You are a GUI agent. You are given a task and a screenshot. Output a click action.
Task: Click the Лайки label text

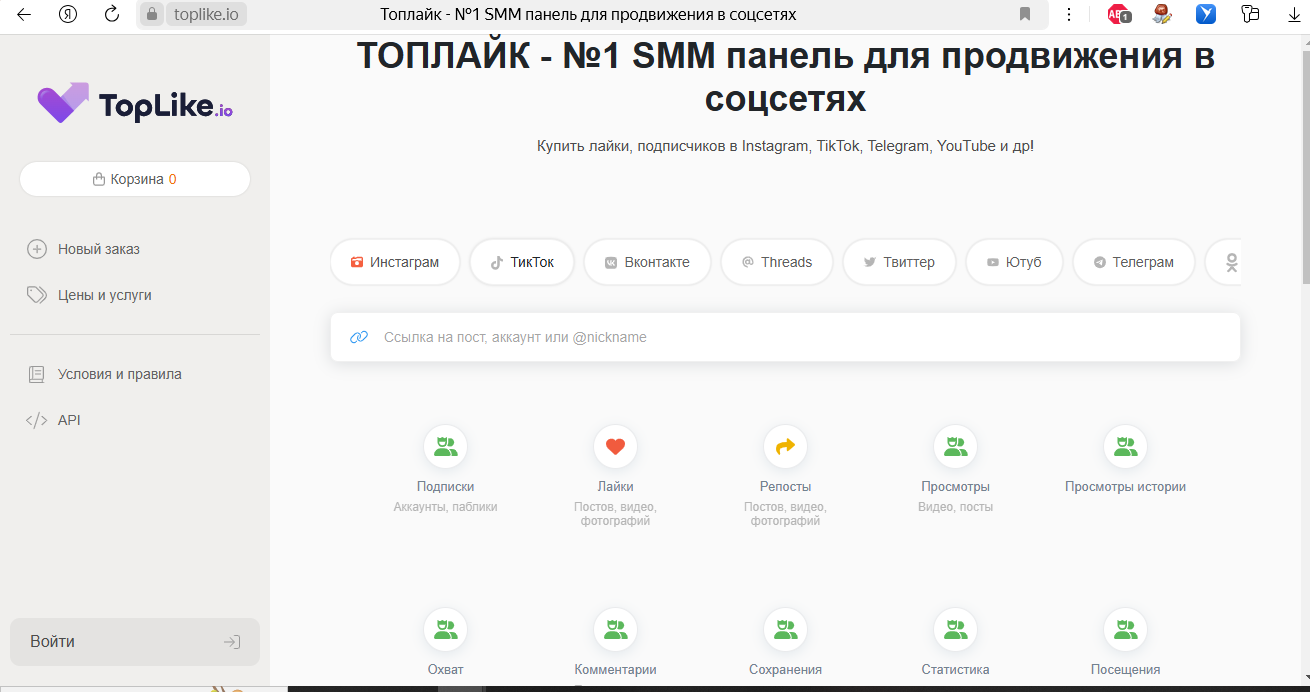(x=615, y=487)
